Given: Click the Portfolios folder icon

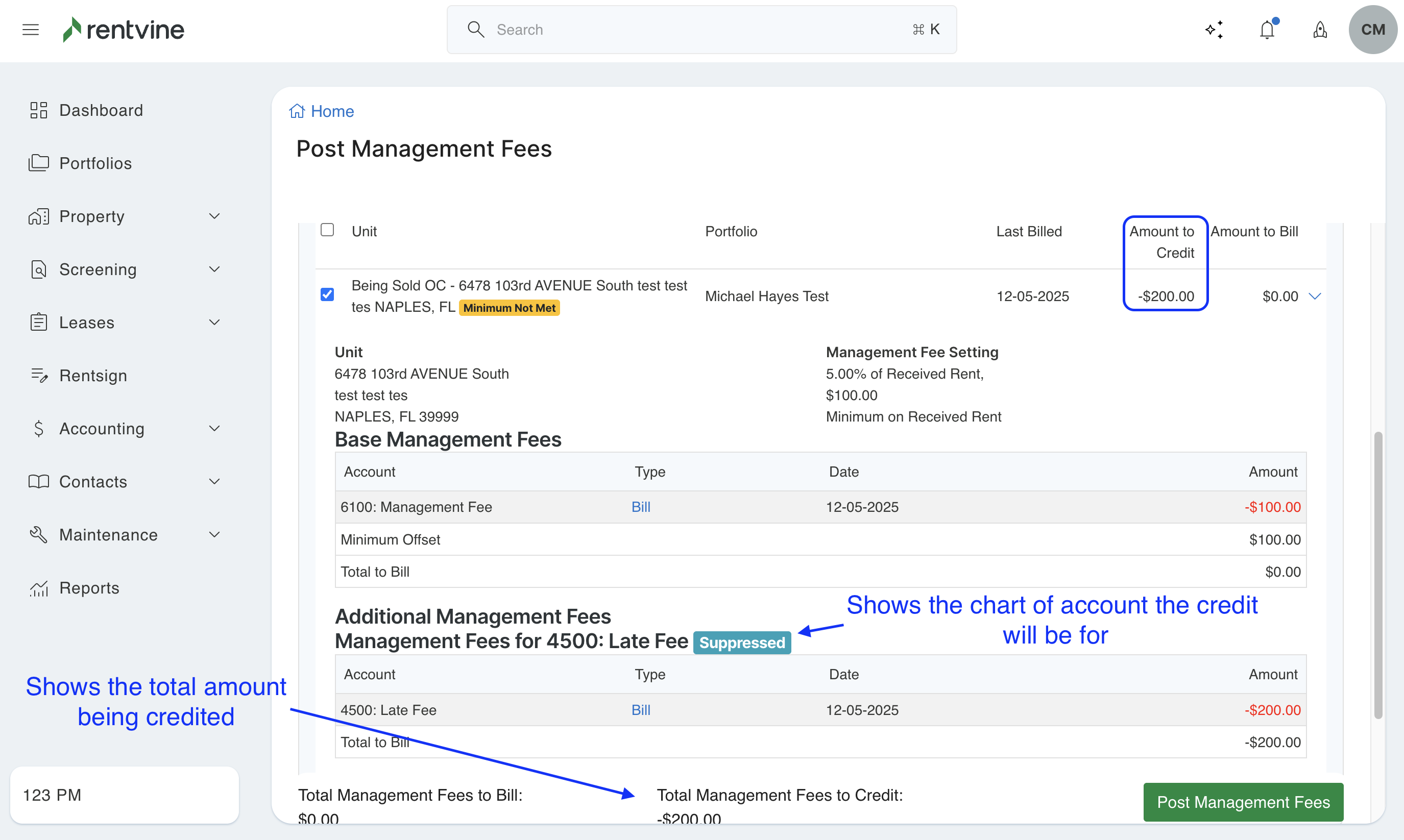Looking at the screenshot, I should (38, 163).
